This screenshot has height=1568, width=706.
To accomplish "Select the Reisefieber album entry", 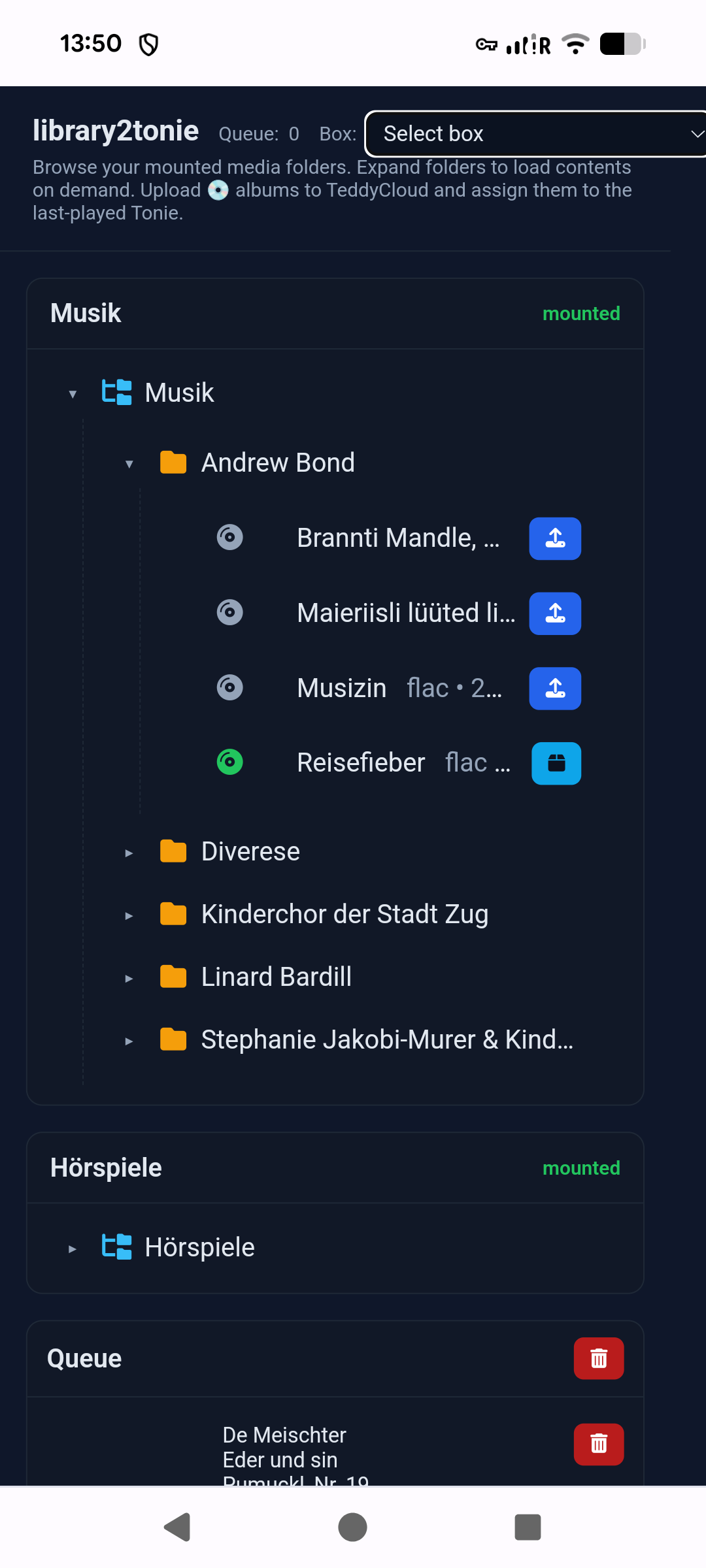I will [x=361, y=763].
